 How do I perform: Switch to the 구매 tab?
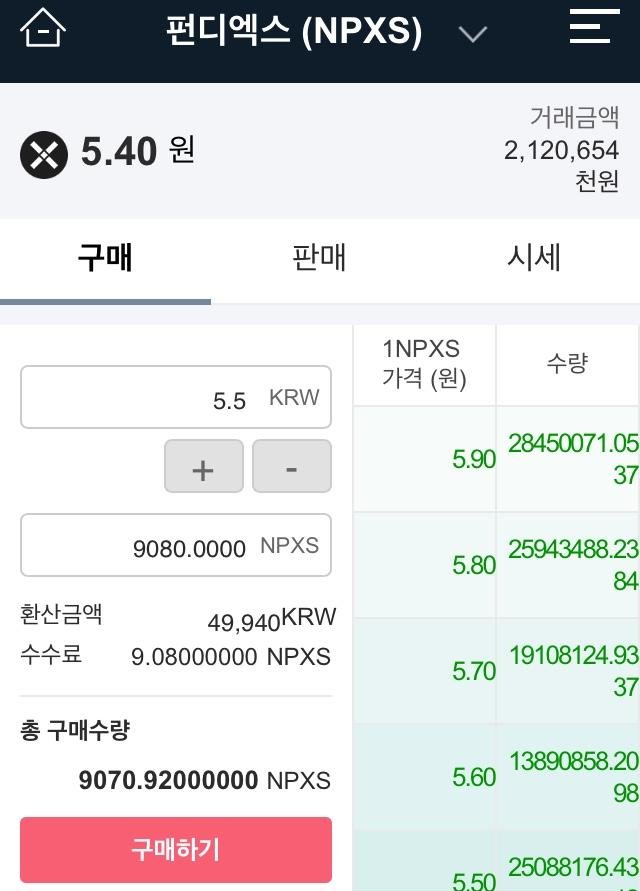coord(105,257)
